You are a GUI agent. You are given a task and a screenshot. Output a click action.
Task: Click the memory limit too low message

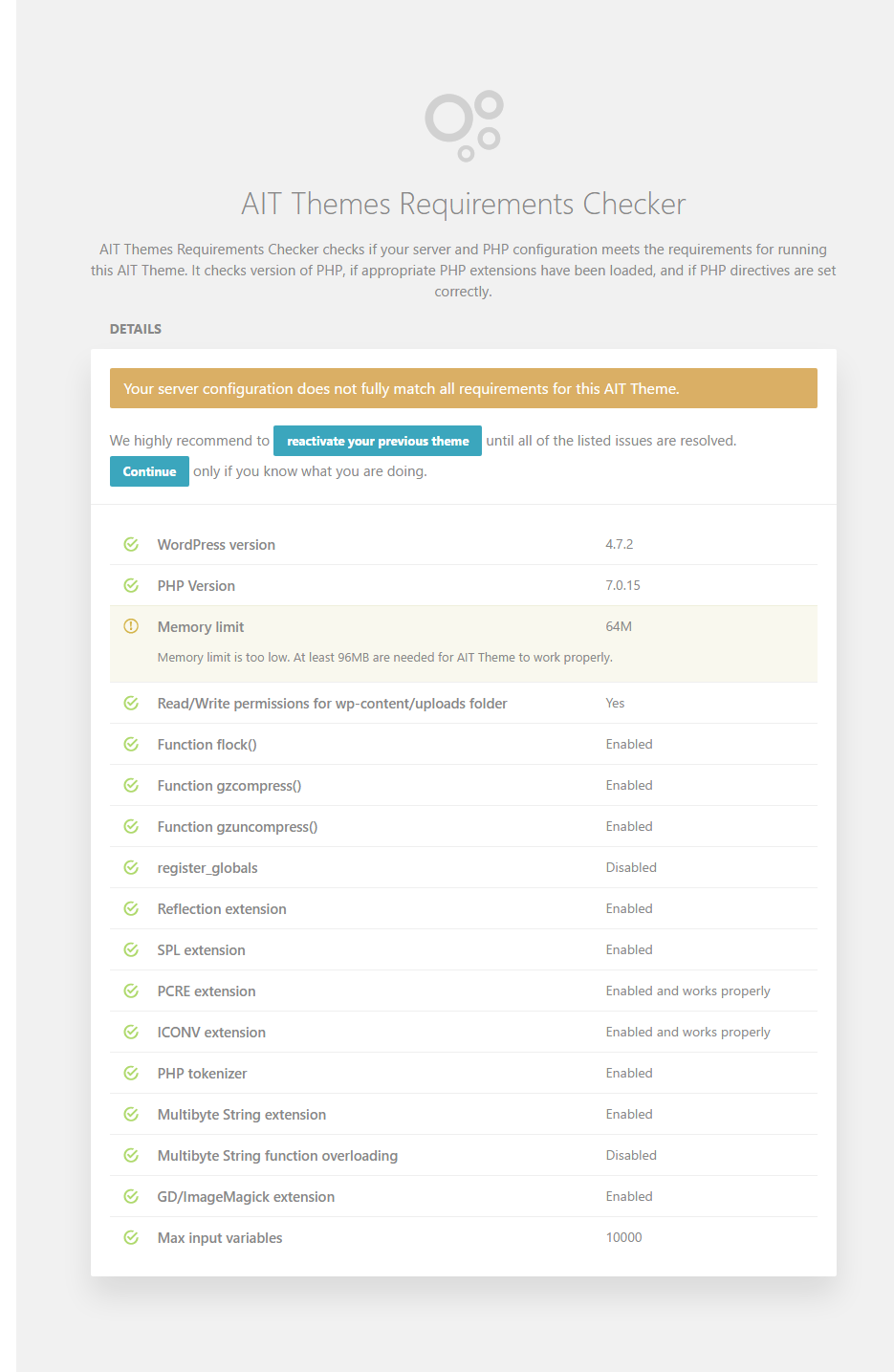tap(384, 658)
